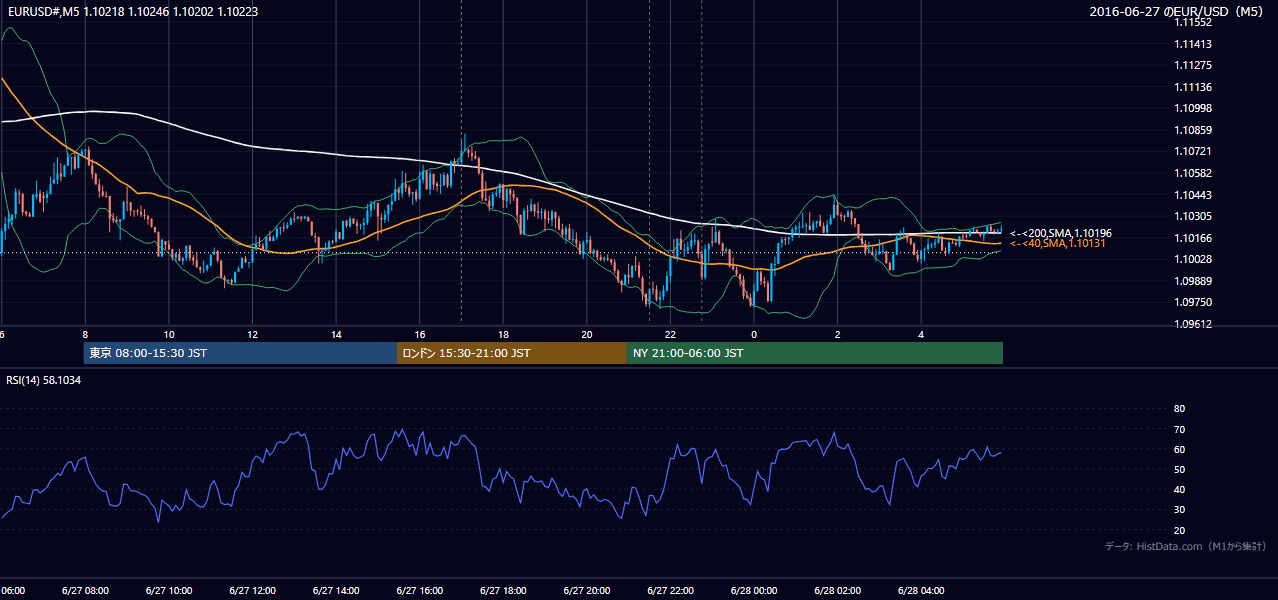Select the NY 21:00-06:00 JST session bar
1278x600 pixels.
[815, 353]
